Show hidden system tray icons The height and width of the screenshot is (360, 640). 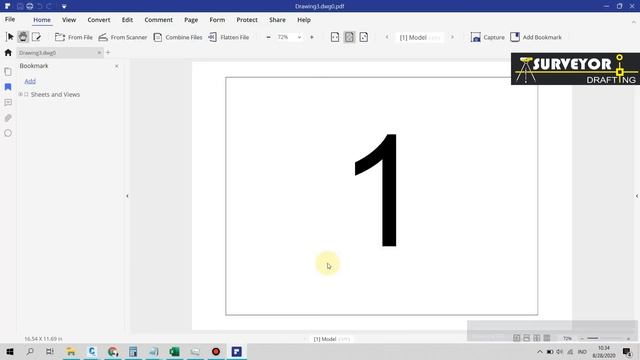click(540, 351)
